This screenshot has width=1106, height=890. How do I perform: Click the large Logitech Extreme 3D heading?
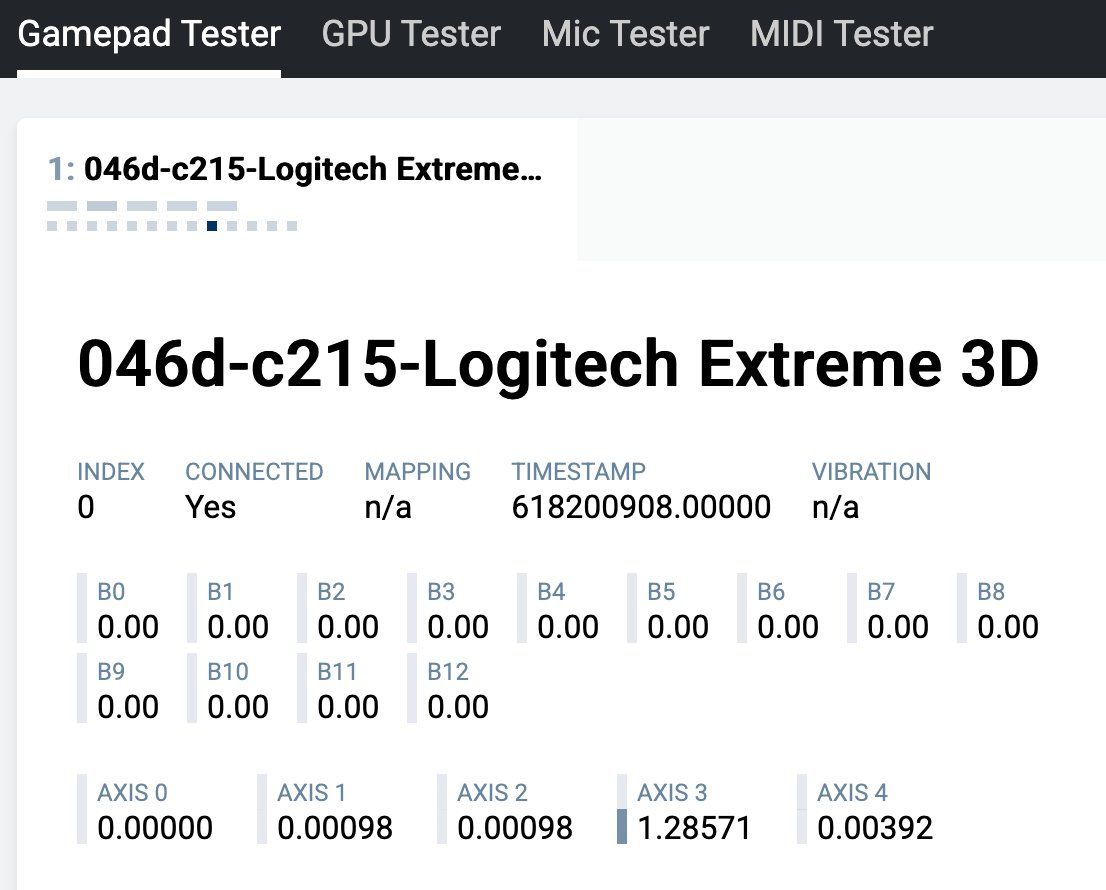558,364
